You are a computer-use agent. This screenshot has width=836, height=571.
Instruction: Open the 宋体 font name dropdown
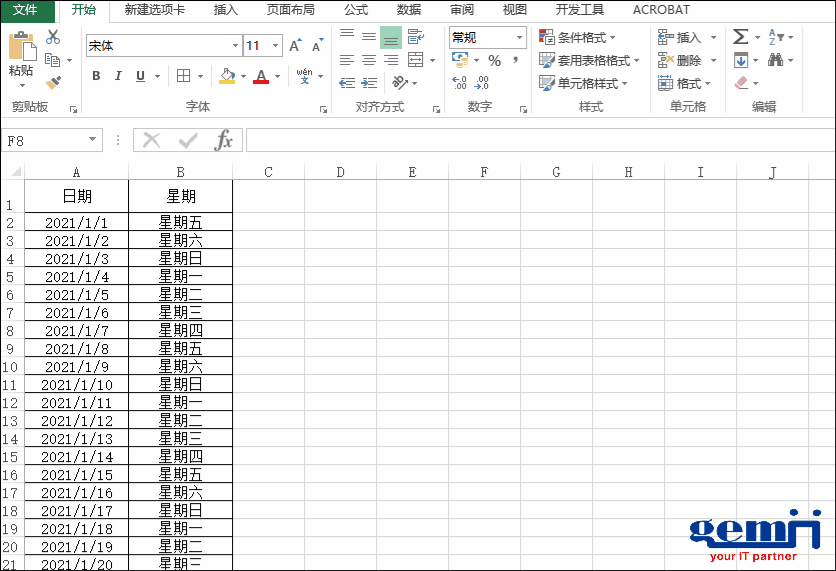click(x=236, y=46)
